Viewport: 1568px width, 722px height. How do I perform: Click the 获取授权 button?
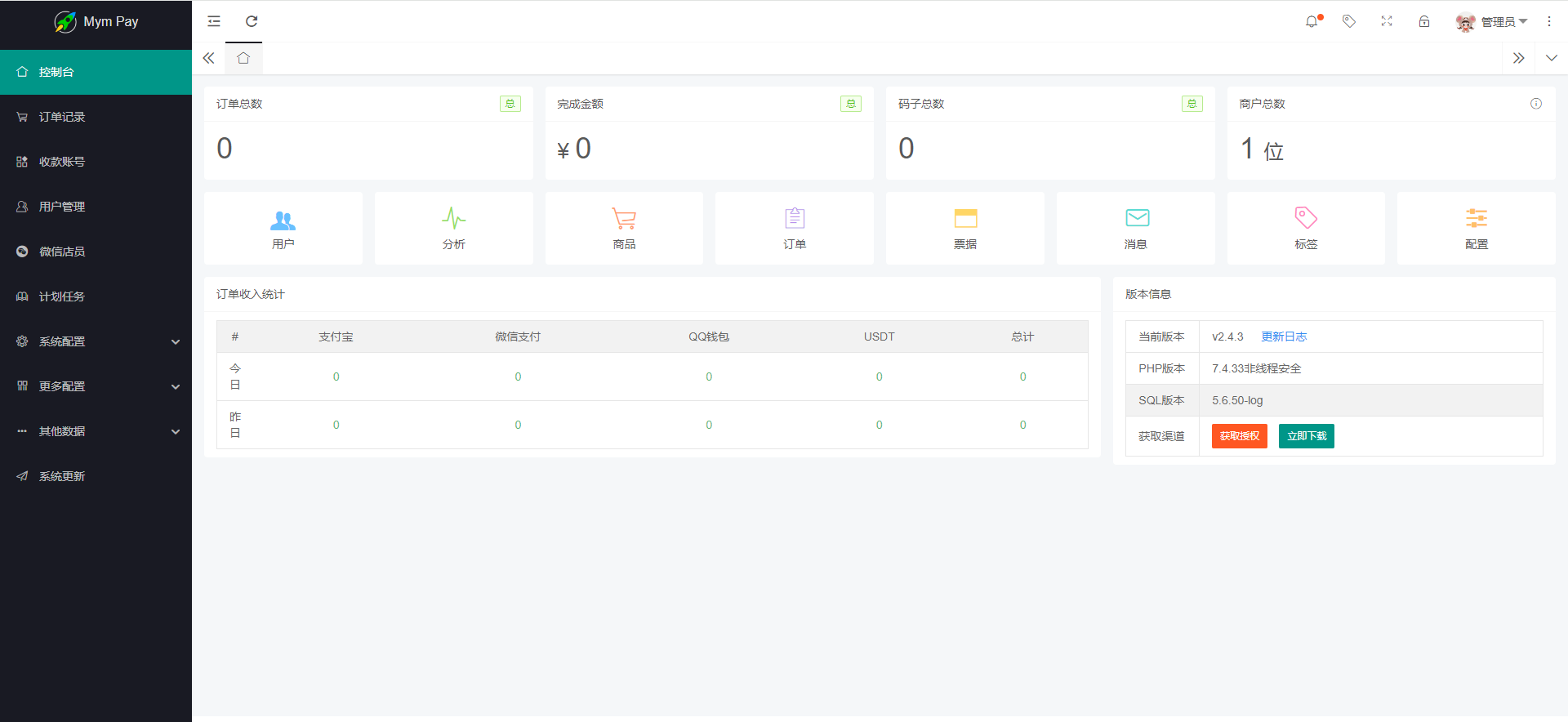[1239, 436]
